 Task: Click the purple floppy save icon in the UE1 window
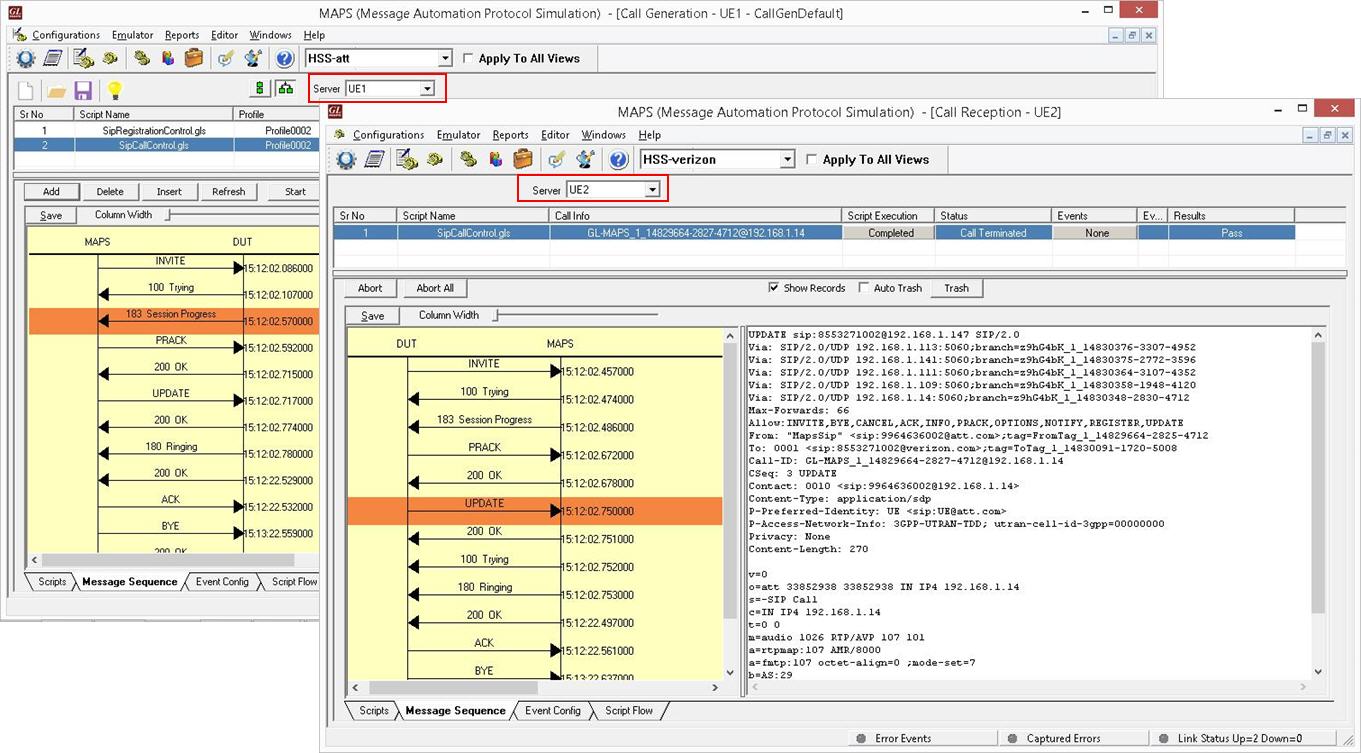[84, 91]
